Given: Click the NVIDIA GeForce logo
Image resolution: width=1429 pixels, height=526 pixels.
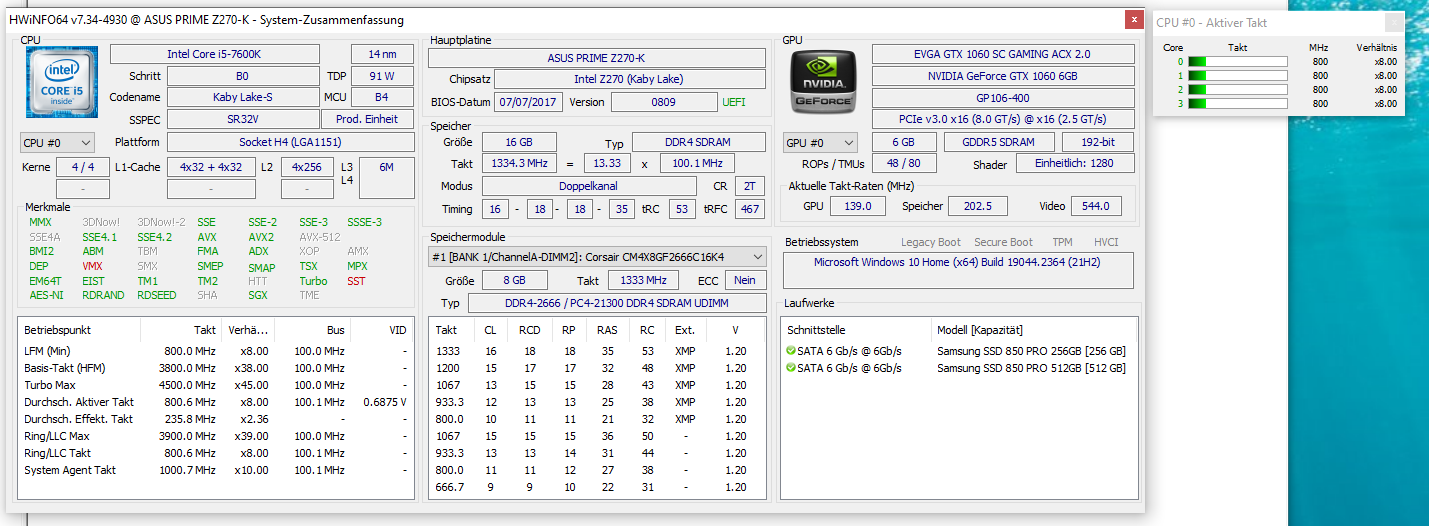Looking at the screenshot, I should [x=824, y=83].
